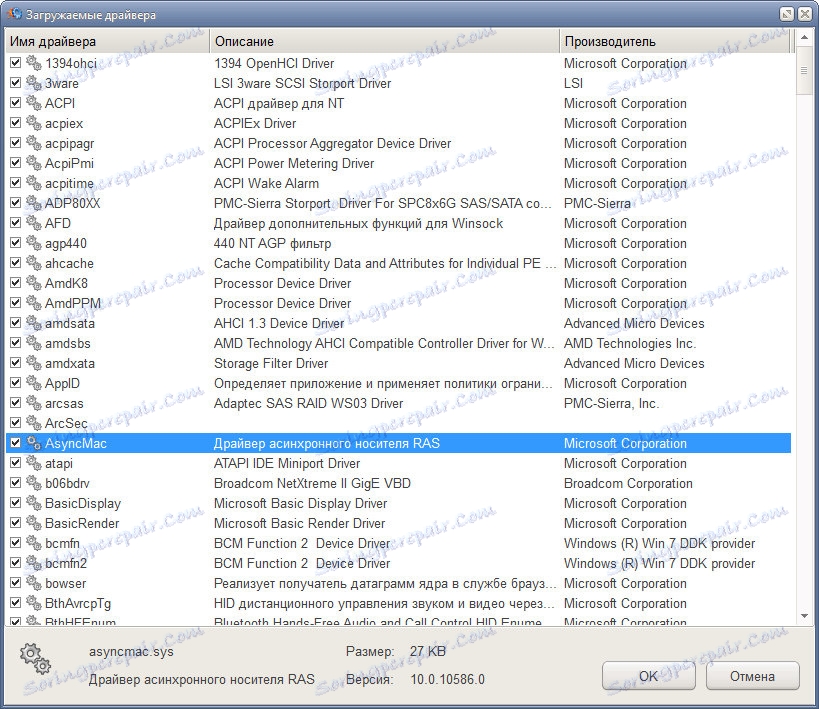Image resolution: width=819 pixels, height=709 pixels.
Task: Click the size value 27 KB
Action: point(428,652)
